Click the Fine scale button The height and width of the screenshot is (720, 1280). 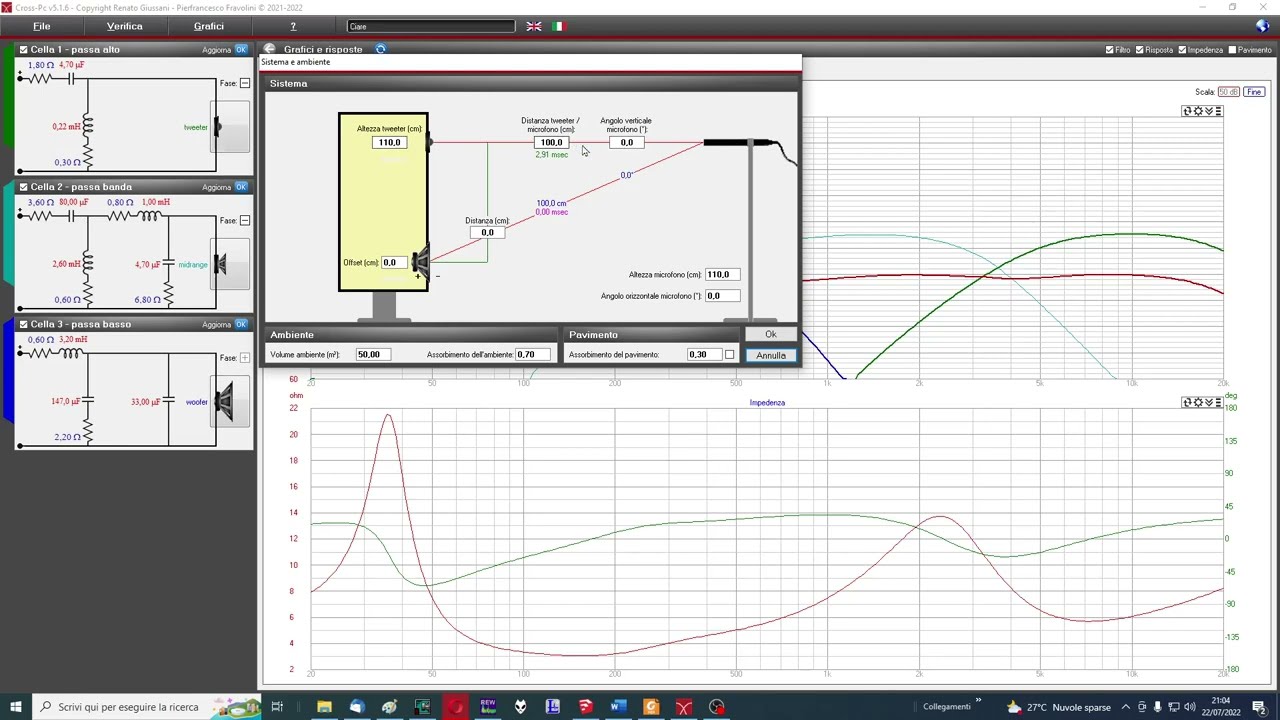click(1254, 92)
